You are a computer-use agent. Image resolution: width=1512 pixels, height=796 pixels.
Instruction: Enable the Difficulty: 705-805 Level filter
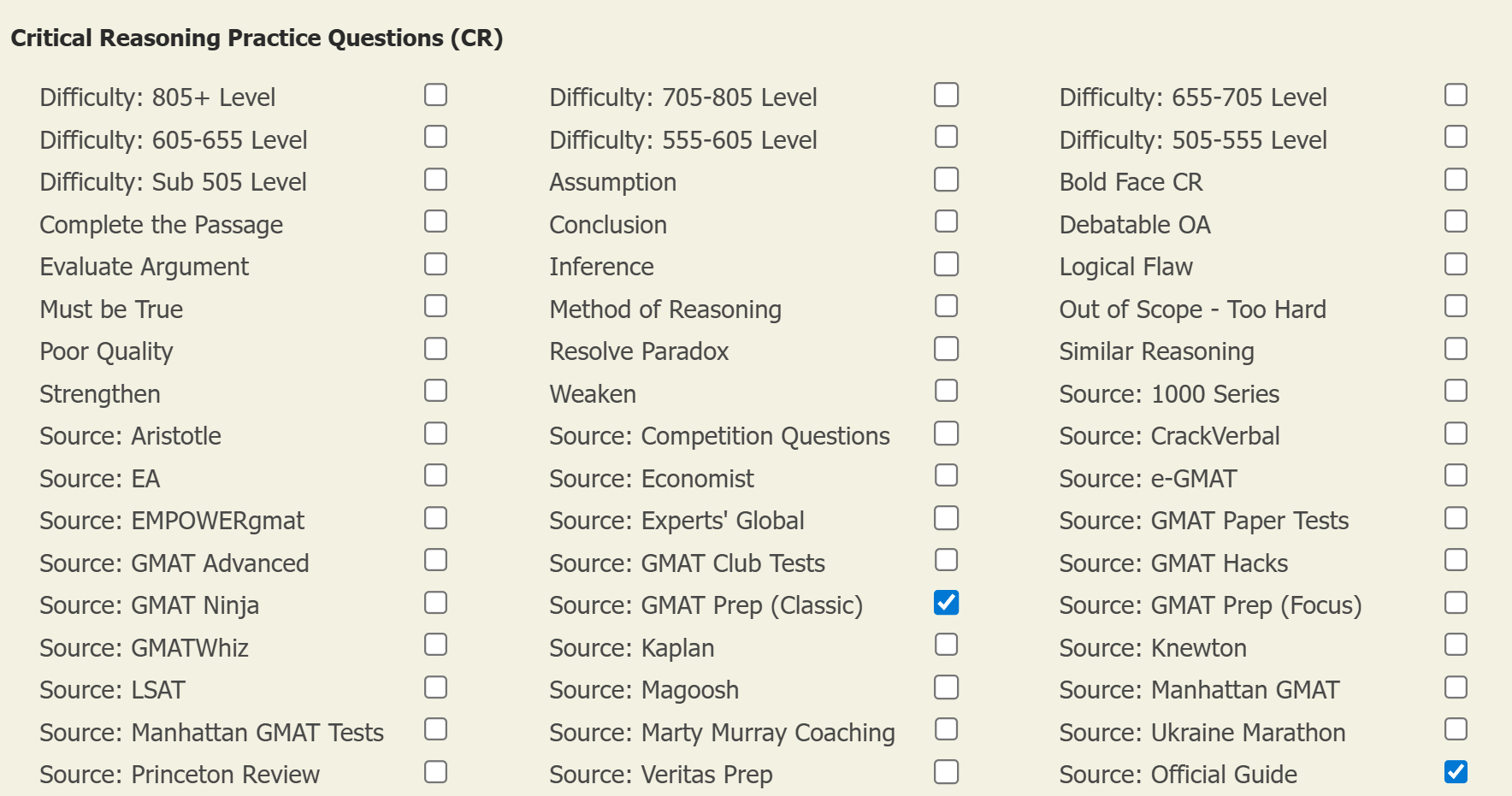tap(946, 95)
